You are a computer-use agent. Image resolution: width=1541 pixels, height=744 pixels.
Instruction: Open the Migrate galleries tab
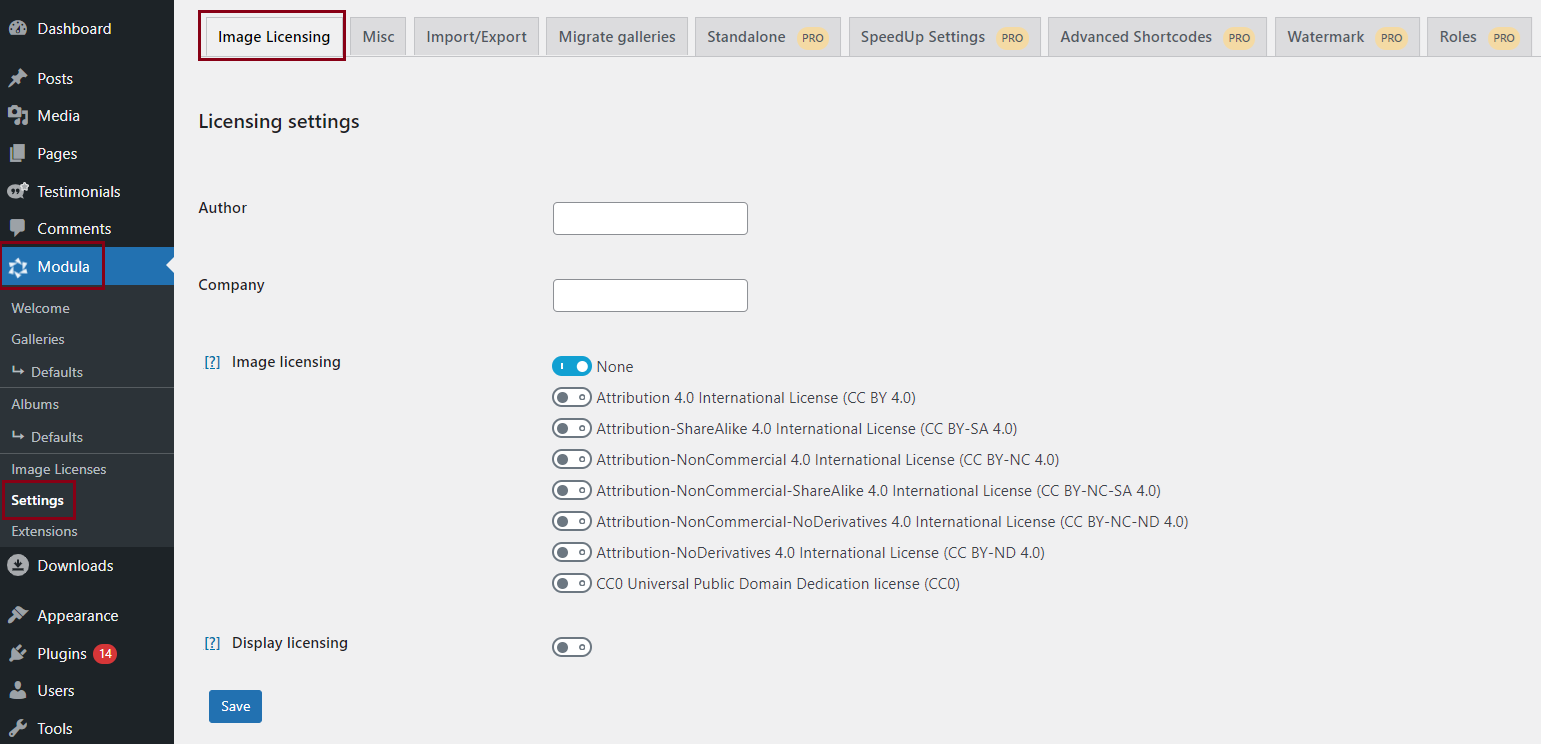(616, 35)
